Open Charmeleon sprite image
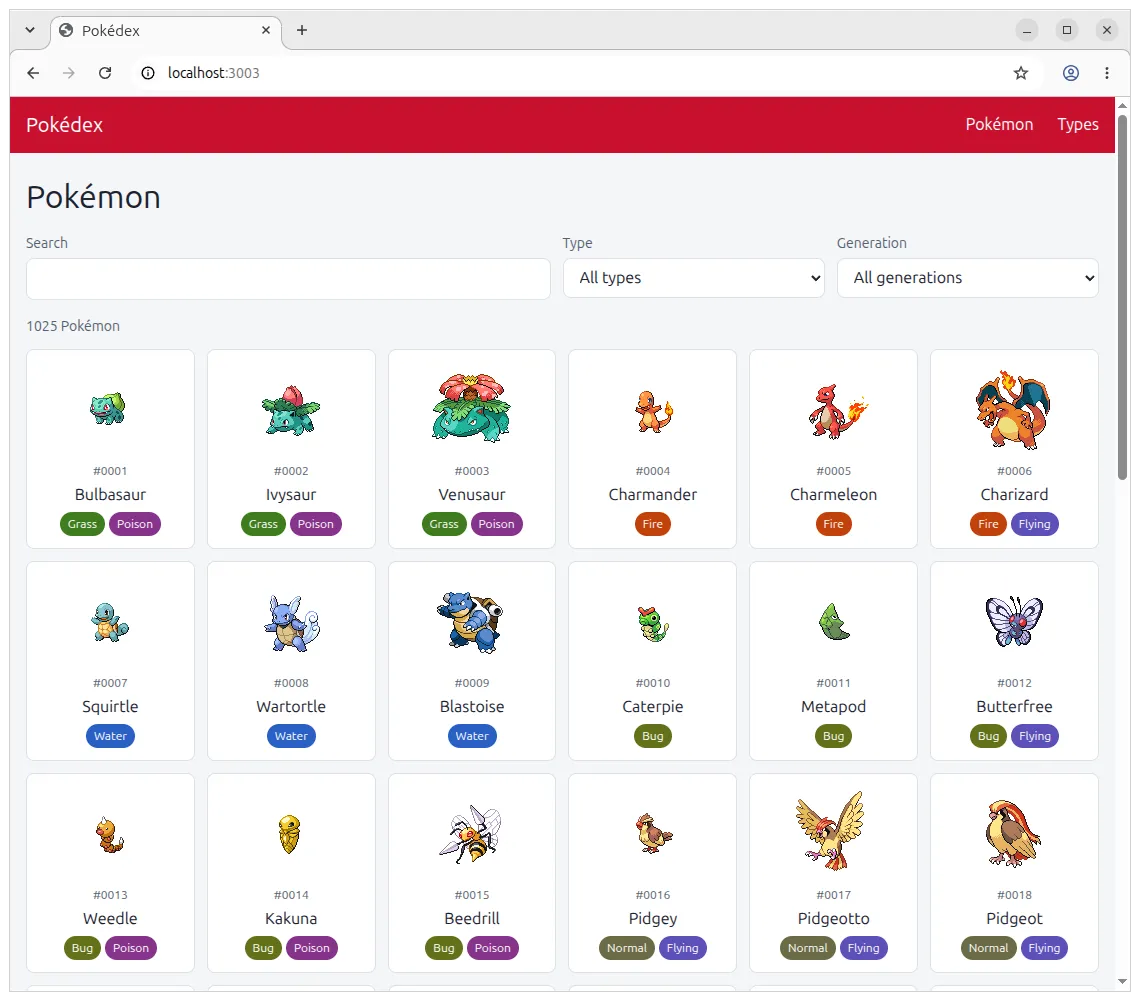The height and width of the screenshot is (1001, 1140). (x=838, y=411)
